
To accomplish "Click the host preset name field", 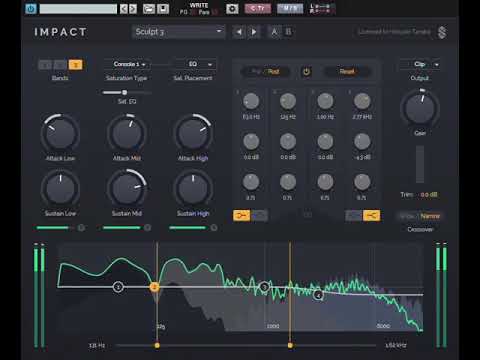I will tap(78, 9).
